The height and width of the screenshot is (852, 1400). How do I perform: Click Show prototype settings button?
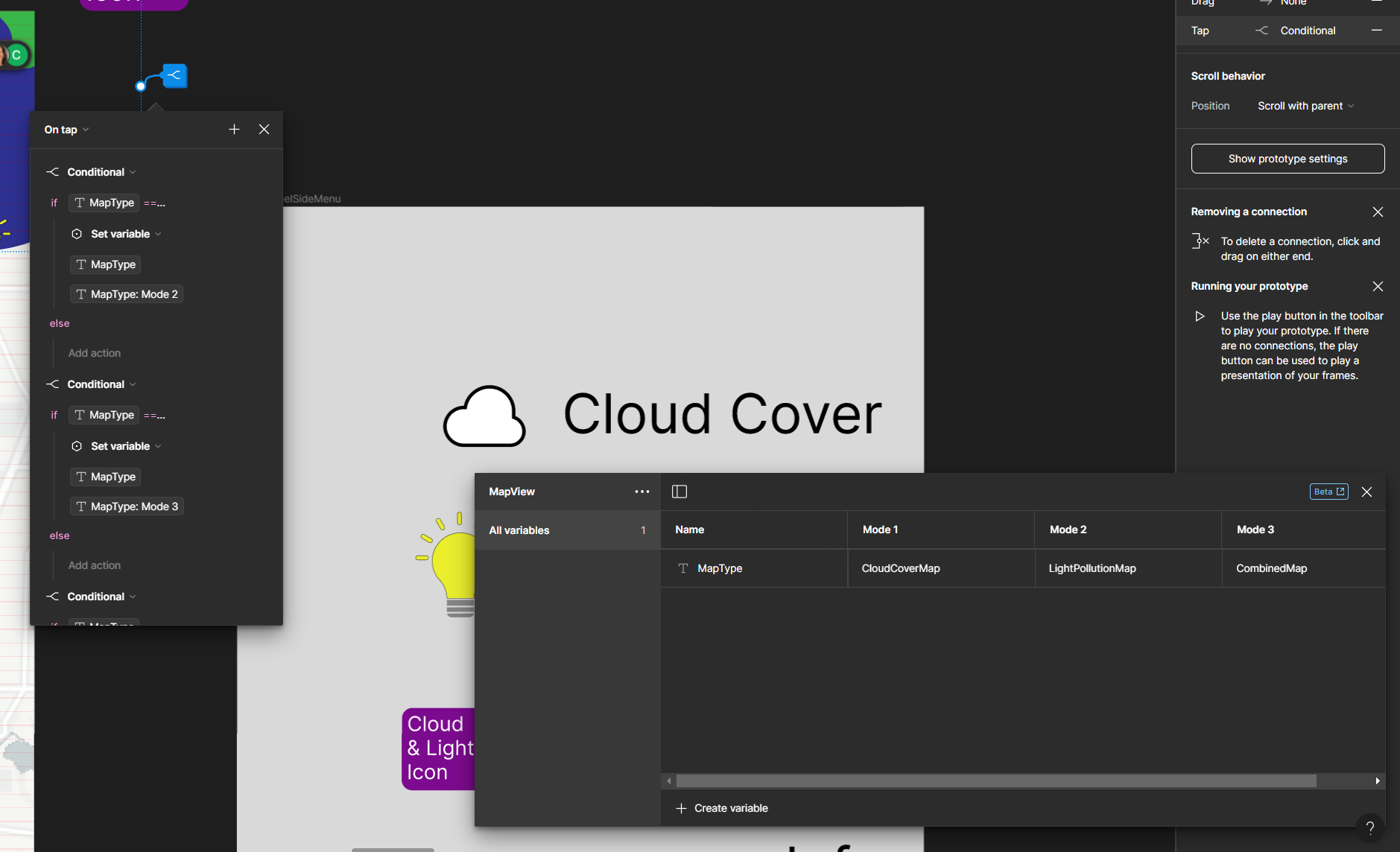(1287, 159)
